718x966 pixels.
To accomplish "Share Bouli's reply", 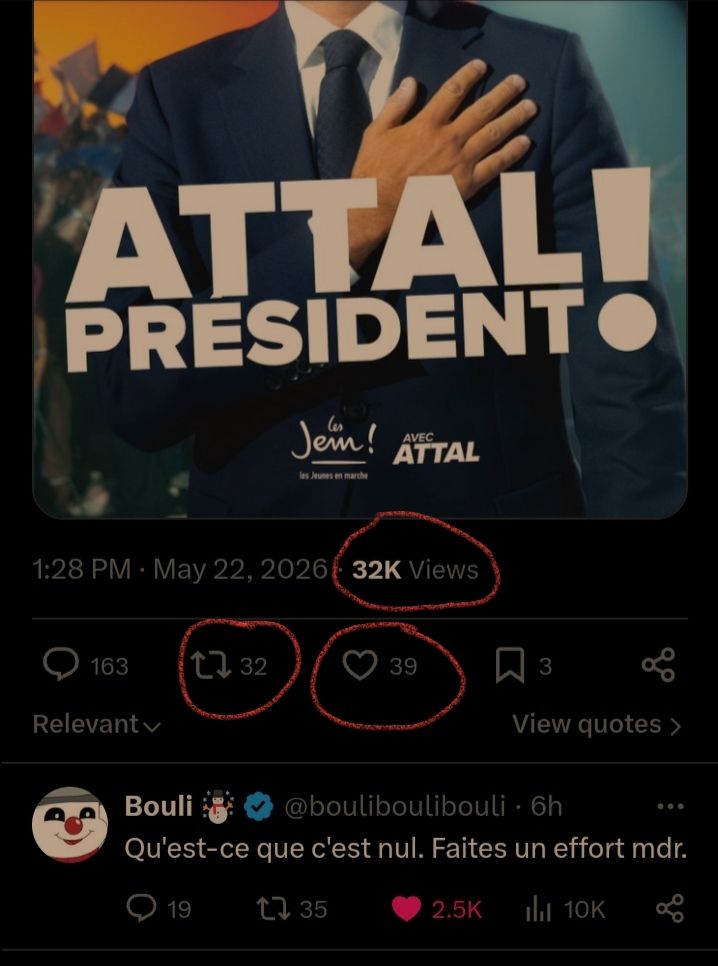I will click(670, 909).
